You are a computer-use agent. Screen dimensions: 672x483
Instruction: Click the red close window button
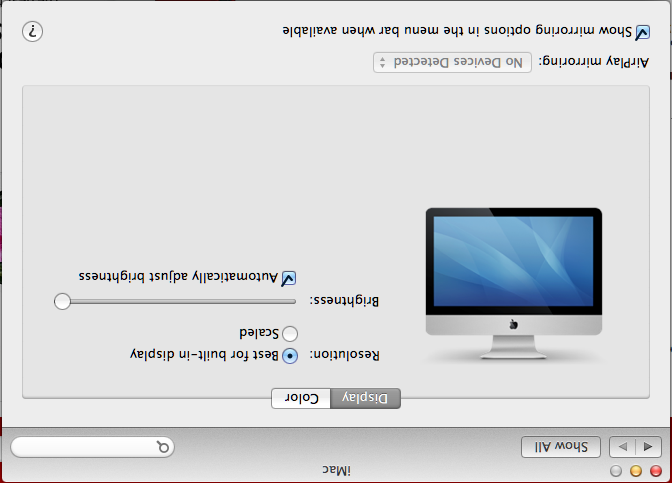tap(656, 471)
